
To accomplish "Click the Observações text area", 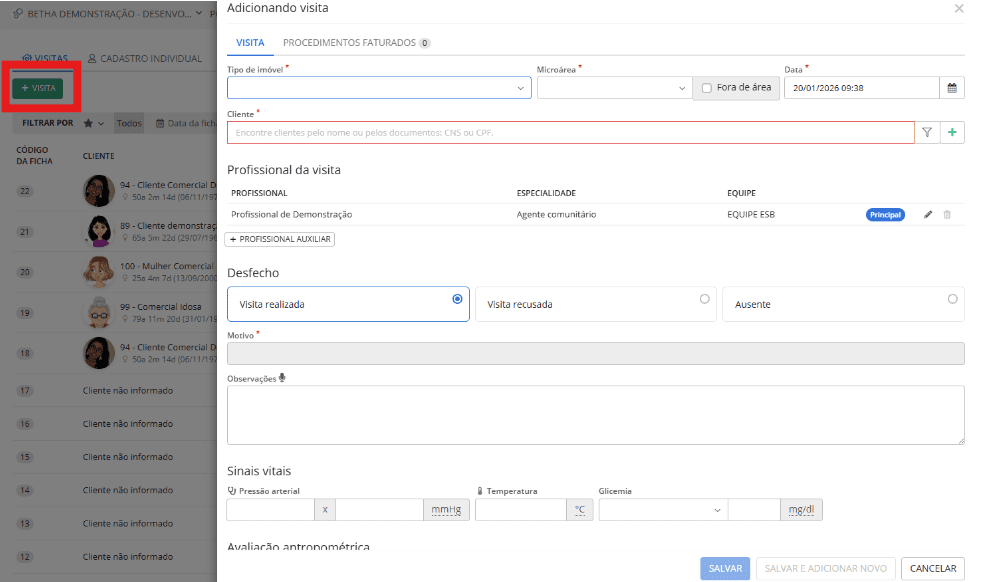I will pyautogui.click(x=595, y=414).
